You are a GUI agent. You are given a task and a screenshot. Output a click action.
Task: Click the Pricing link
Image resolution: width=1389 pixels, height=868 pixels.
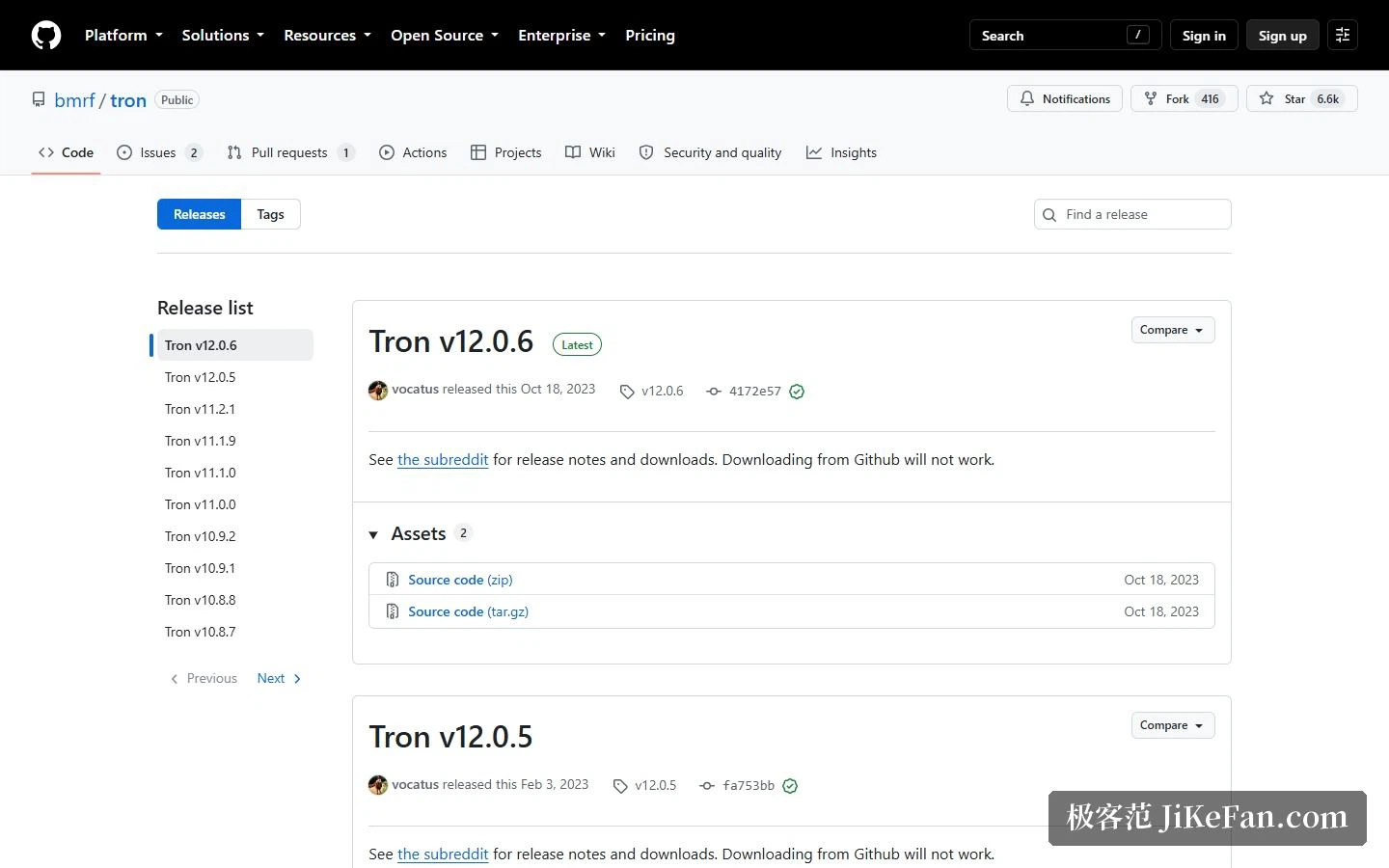[650, 35]
